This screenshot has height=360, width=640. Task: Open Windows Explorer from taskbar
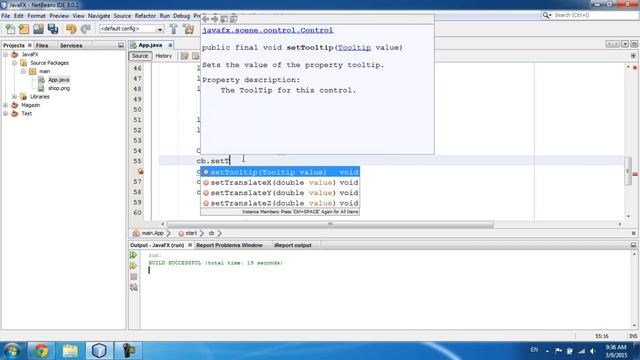click(x=70, y=351)
